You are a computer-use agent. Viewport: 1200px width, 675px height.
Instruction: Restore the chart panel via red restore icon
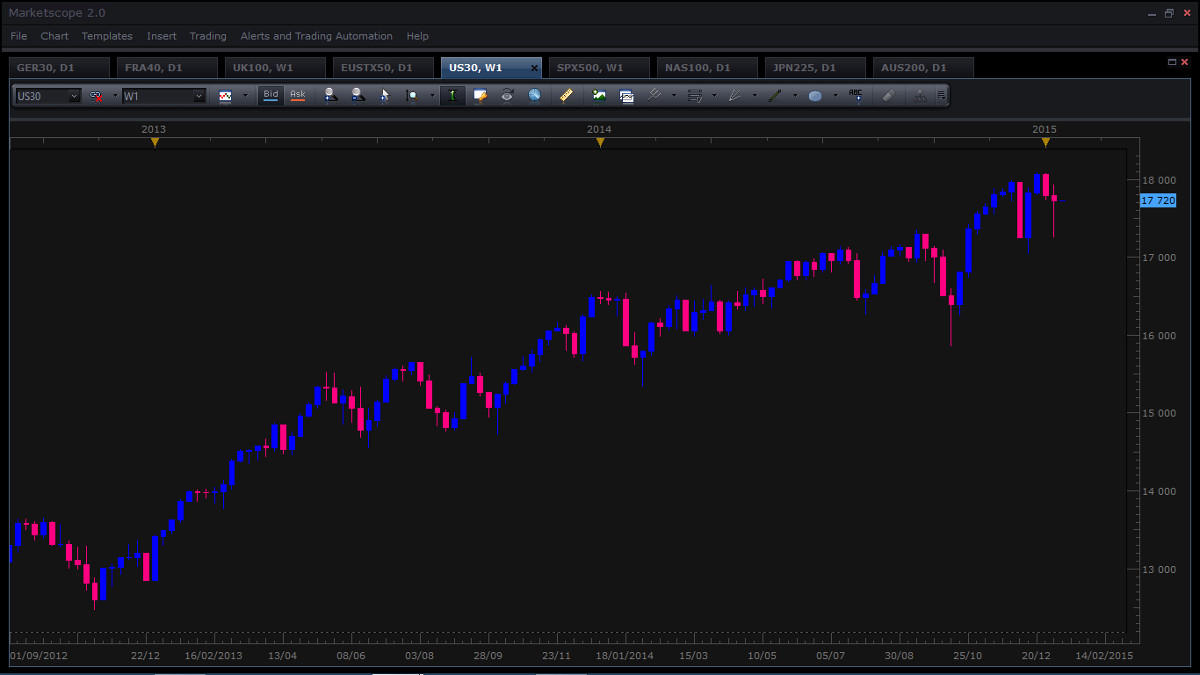[x=1172, y=62]
